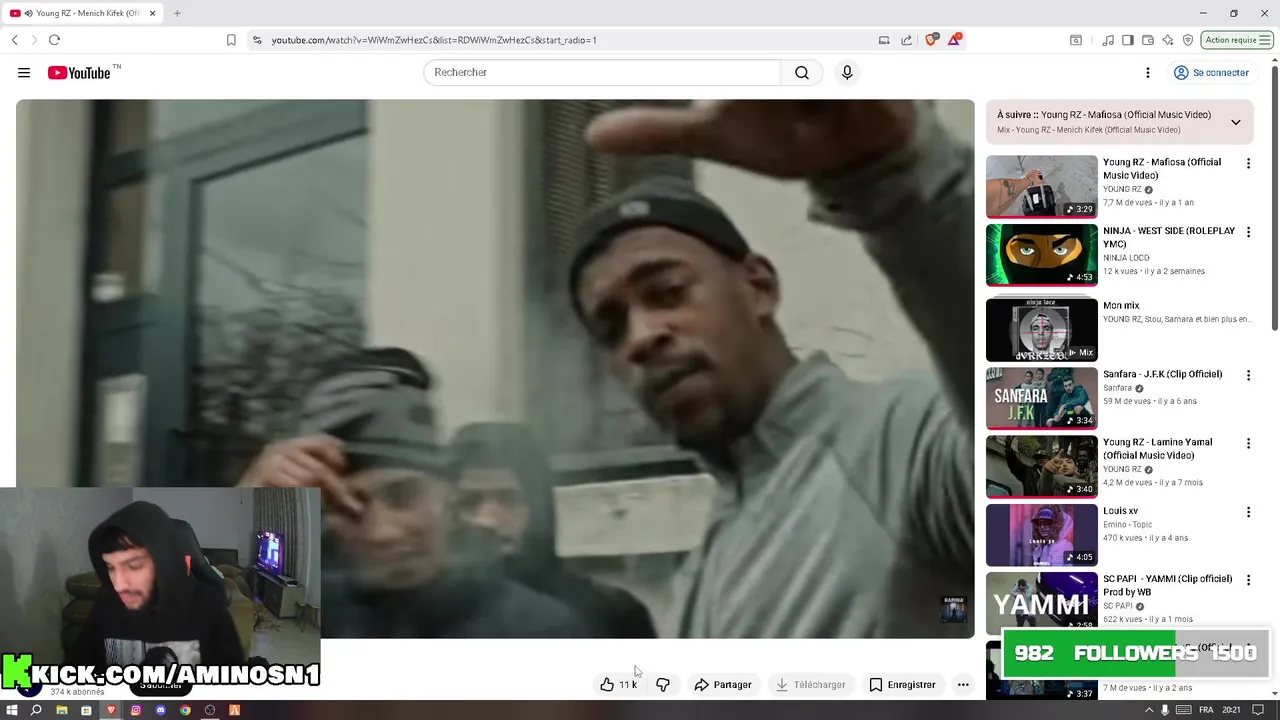
Task: Collapse the mix playlist panel chevron
Action: click(1236, 122)
